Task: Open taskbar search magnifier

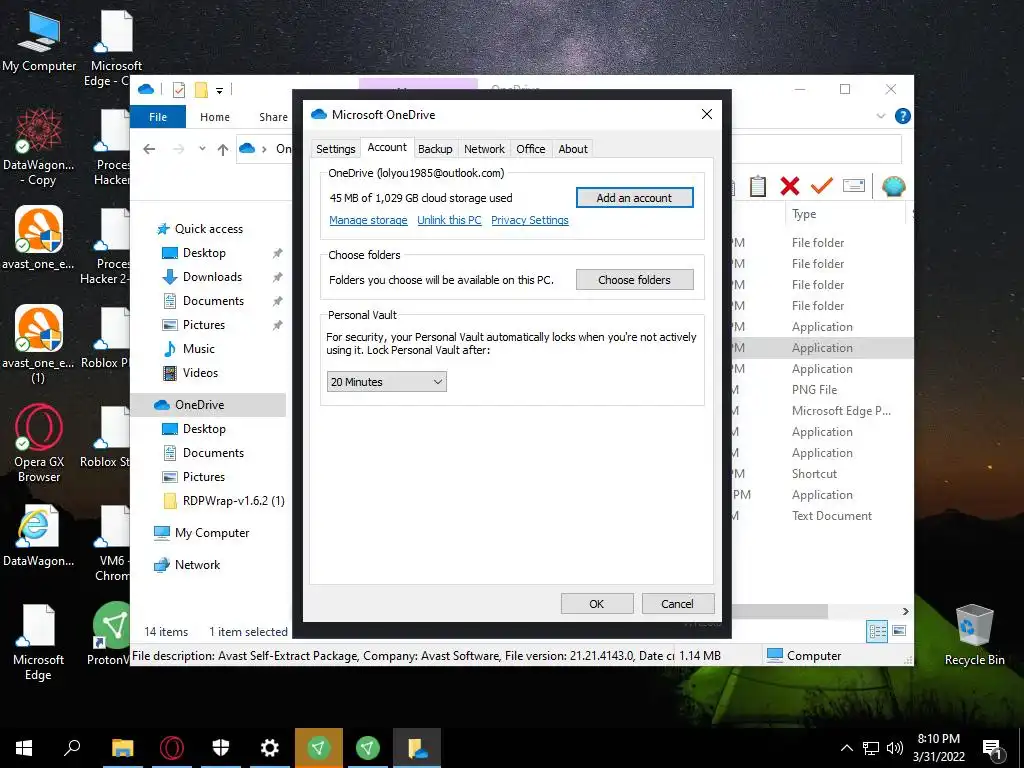Action: pos(72,748)
